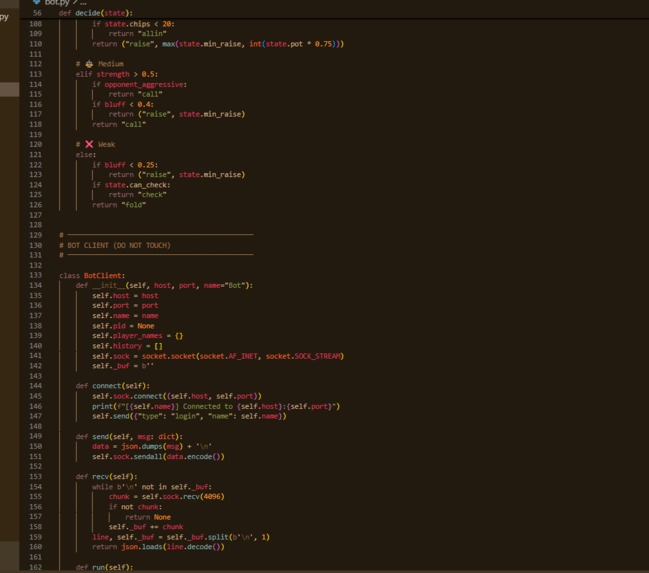649x573 pixels.
Task: Click the 'chunk = self.sock.recv(4096)' line
Action: pyautogui.click(x=166, y=496)
